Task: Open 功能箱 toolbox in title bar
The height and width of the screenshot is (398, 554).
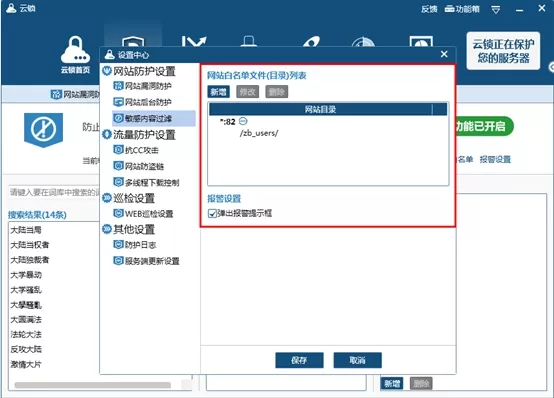Action: (462, 9)
